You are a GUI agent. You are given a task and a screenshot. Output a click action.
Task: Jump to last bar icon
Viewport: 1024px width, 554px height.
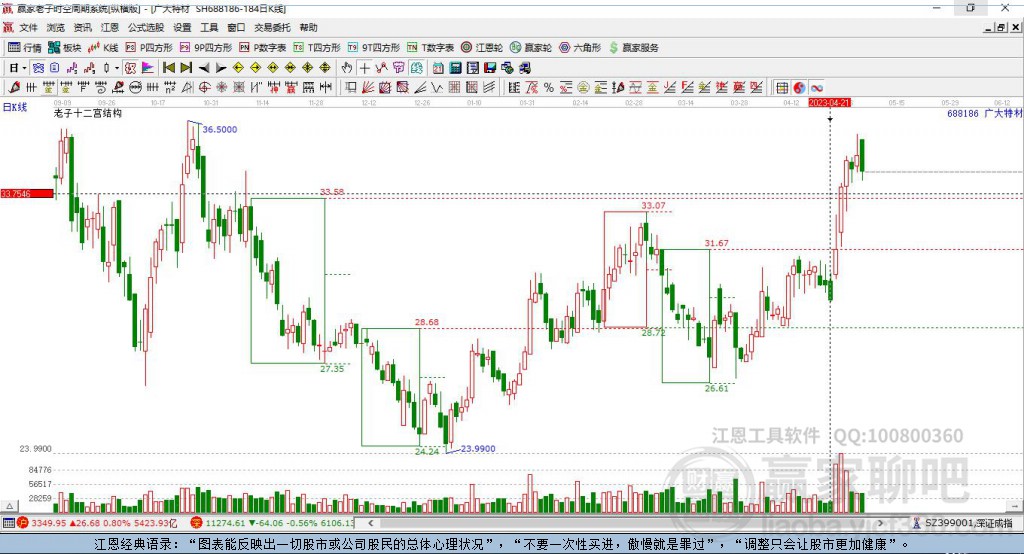coord(186,68)
